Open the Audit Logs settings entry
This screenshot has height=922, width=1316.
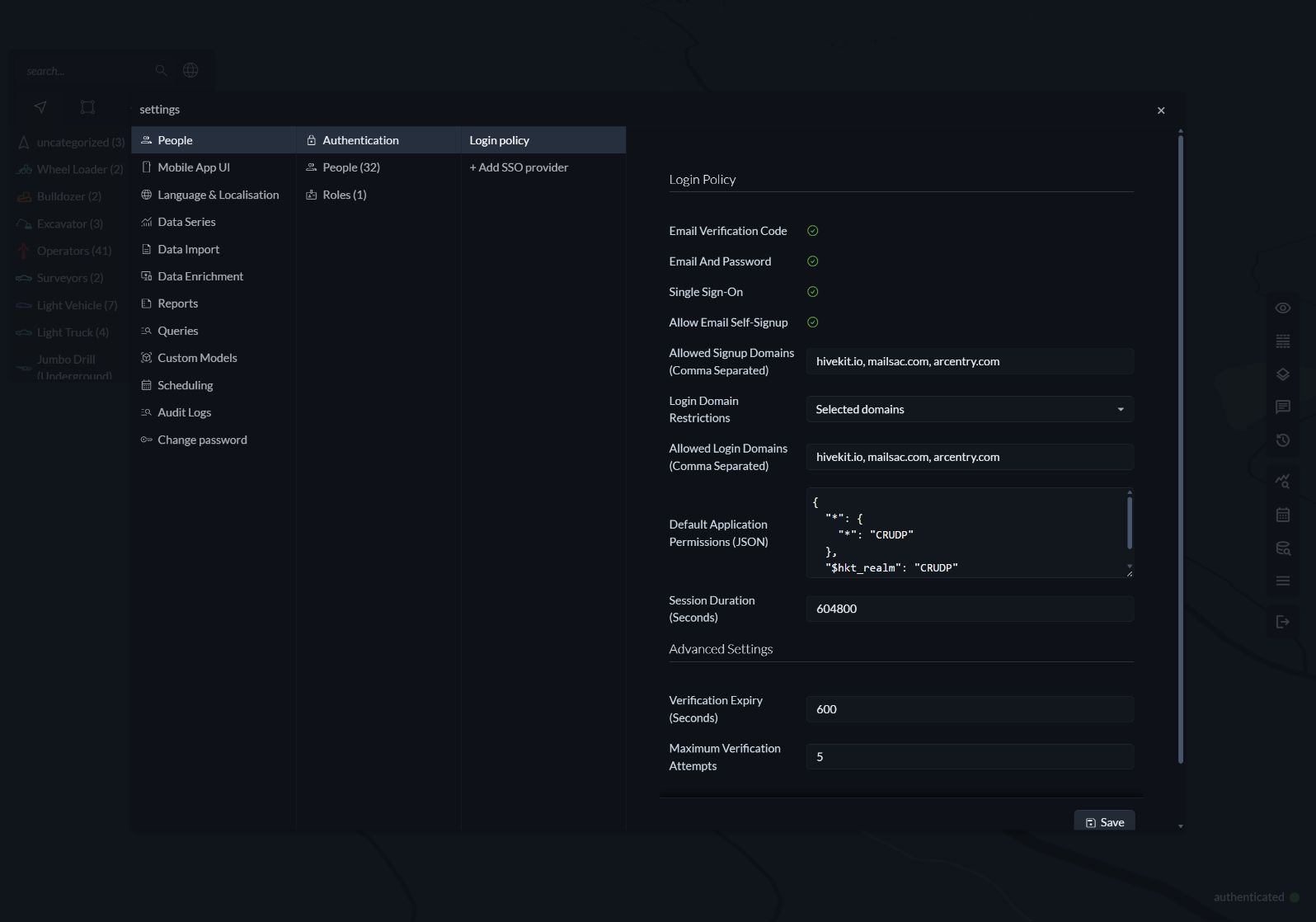pyautogui.click(x=214, y=412)
